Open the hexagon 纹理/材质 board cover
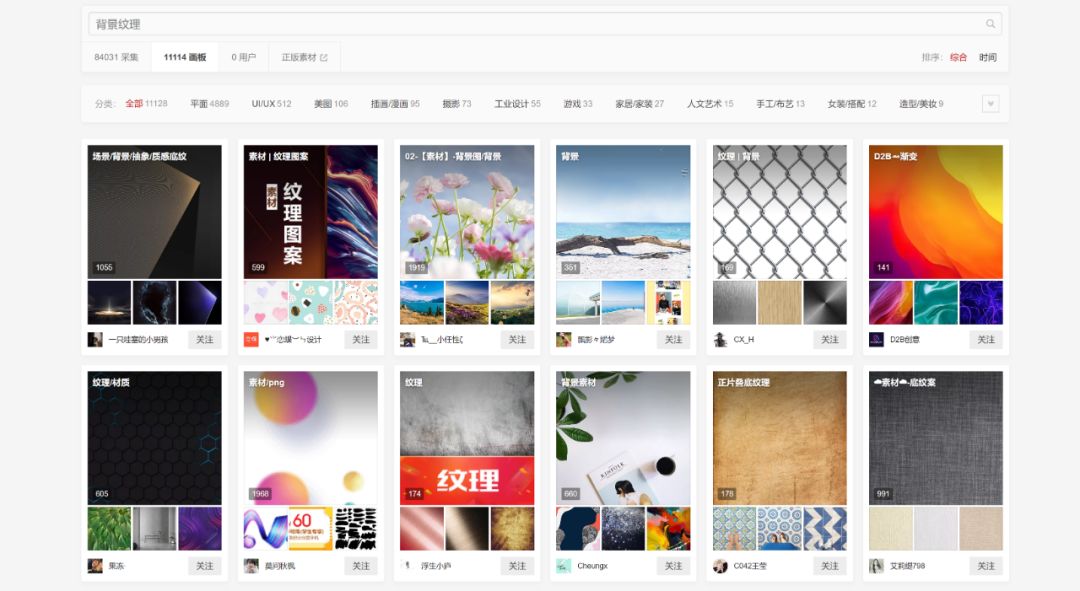1080x591 pixels. click(154, 438)
